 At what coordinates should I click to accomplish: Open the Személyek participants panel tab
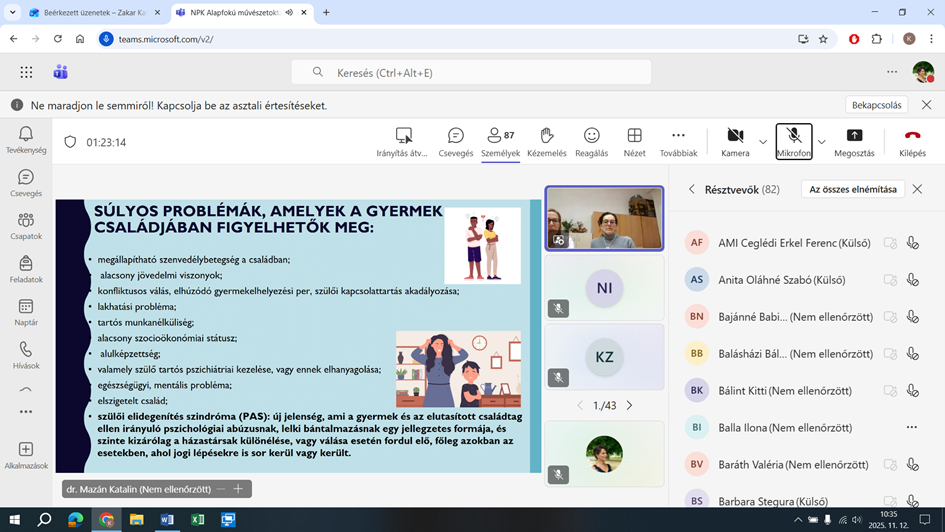click(x=500, y=141)
